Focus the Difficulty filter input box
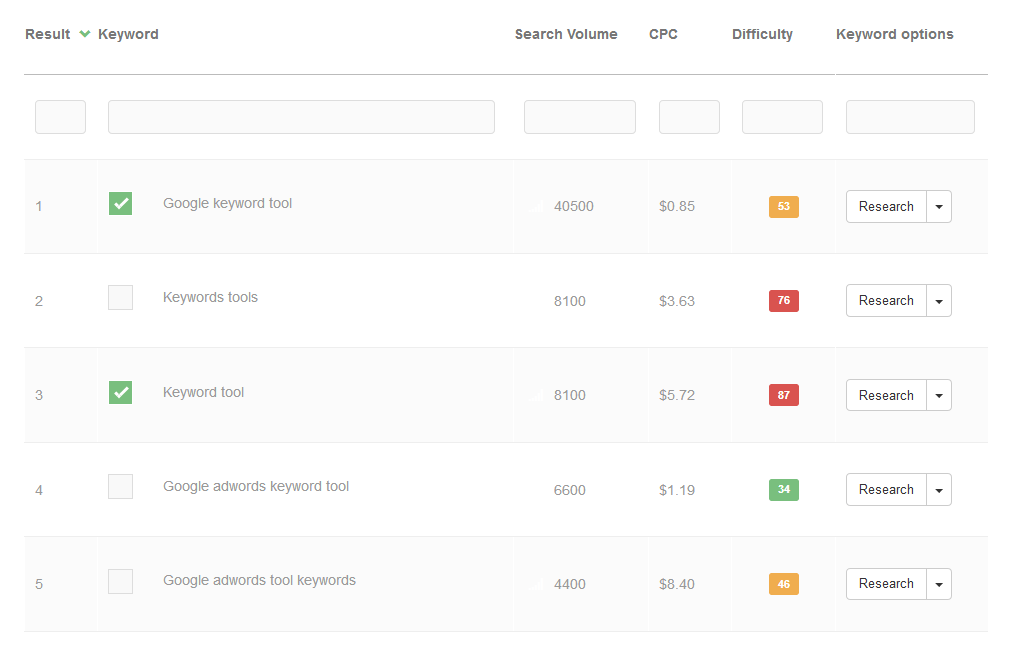 [x=782, y=117]
